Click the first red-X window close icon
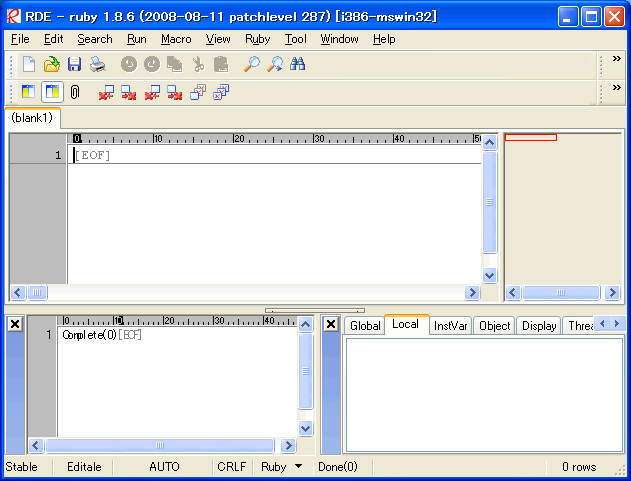 click(x=106, y=92)
